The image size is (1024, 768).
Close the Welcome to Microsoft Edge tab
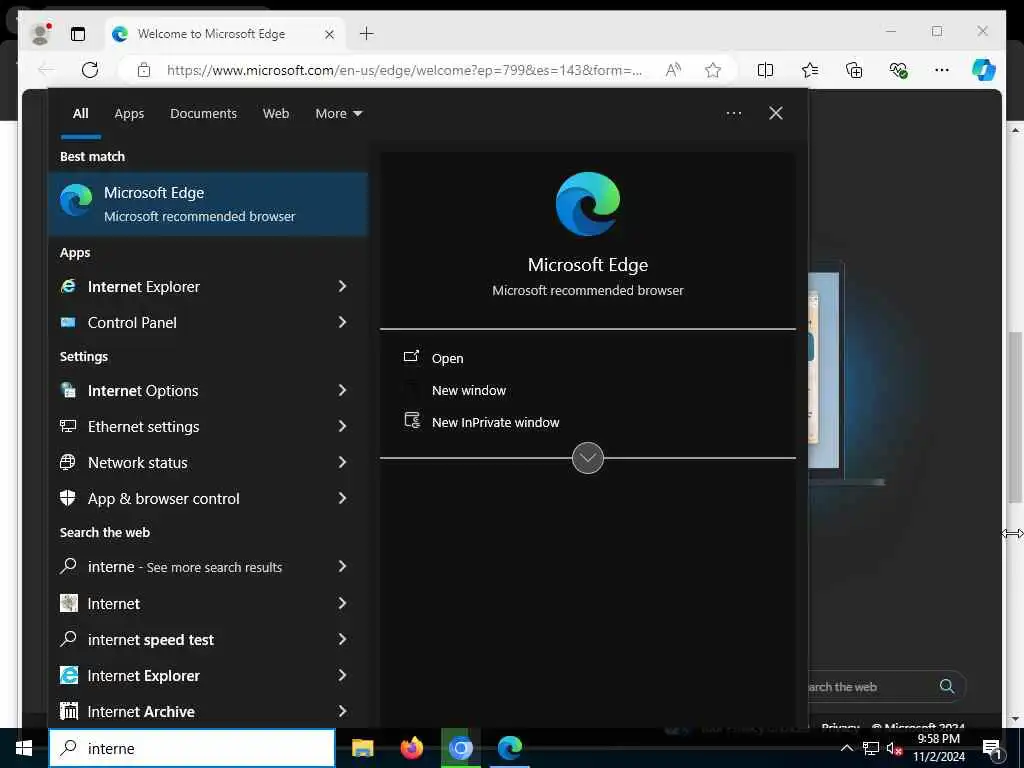click(x=330, y=34)
